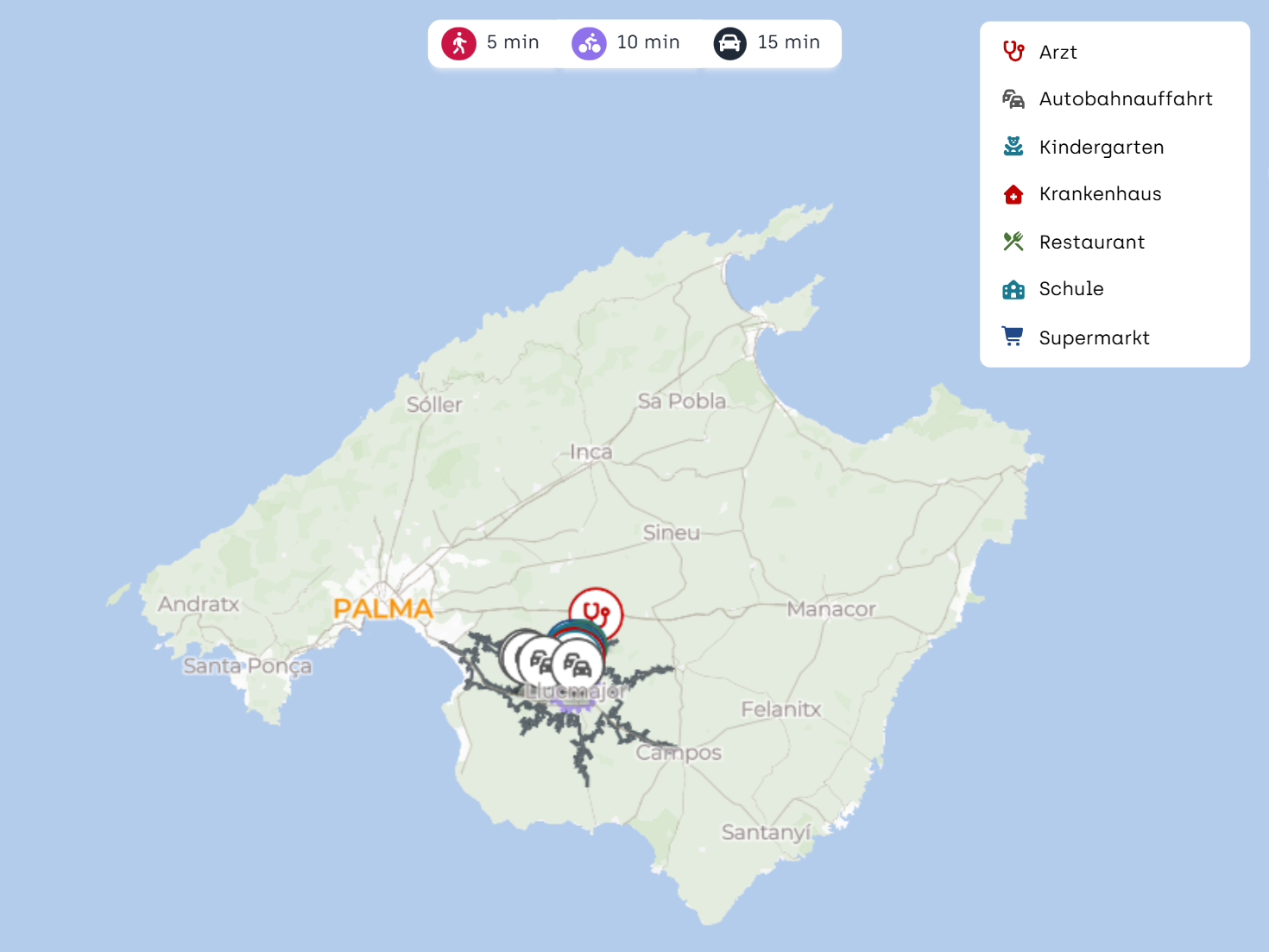Select the 5 min walking time option
The width and height of the screenshot is (1269, 952).
[x=513, y=42]
